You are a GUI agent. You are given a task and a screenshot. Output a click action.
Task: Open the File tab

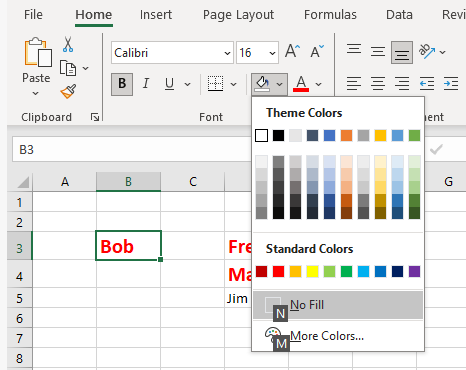tap(33, 15)
